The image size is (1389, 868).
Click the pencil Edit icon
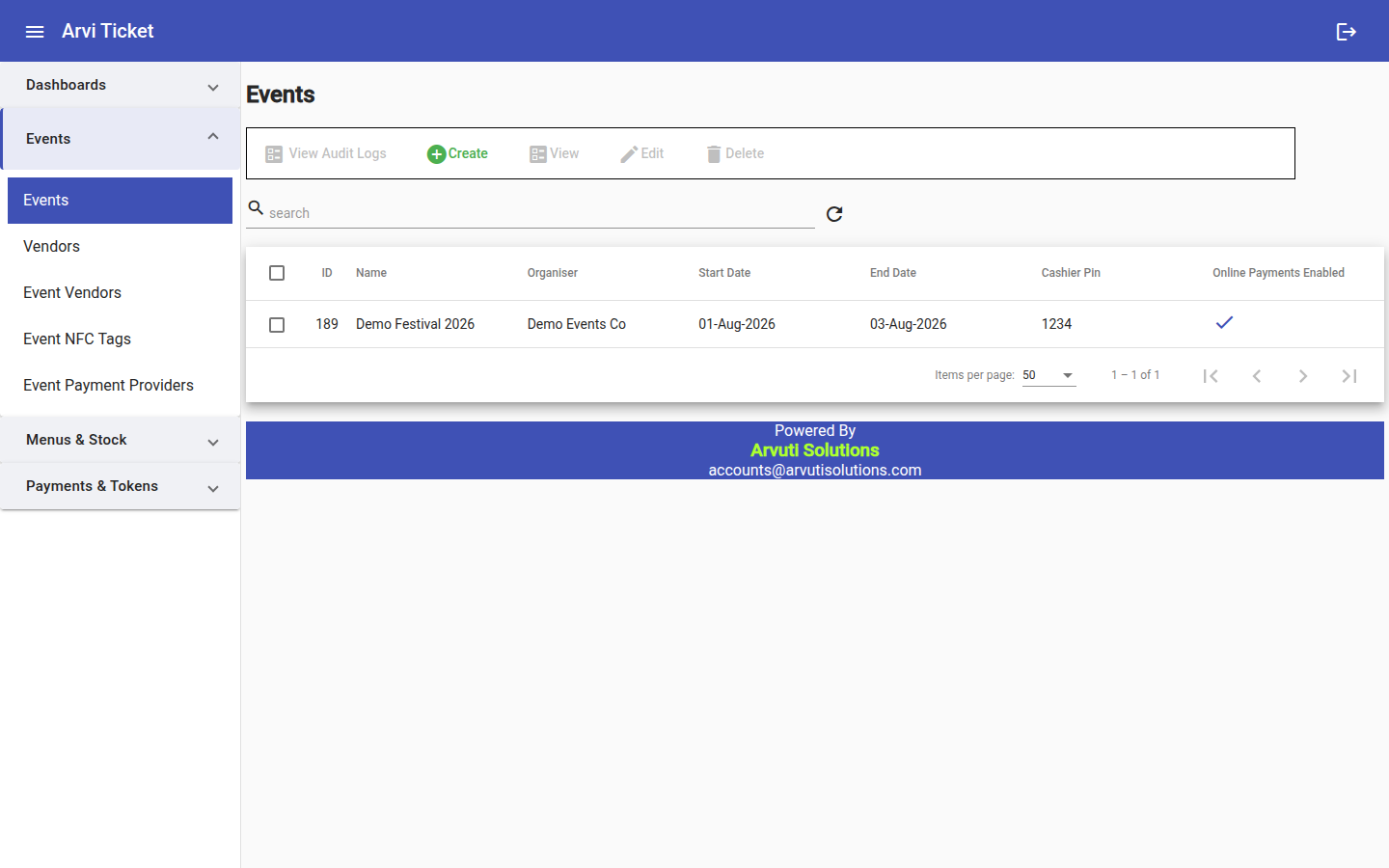coord(629,154)
